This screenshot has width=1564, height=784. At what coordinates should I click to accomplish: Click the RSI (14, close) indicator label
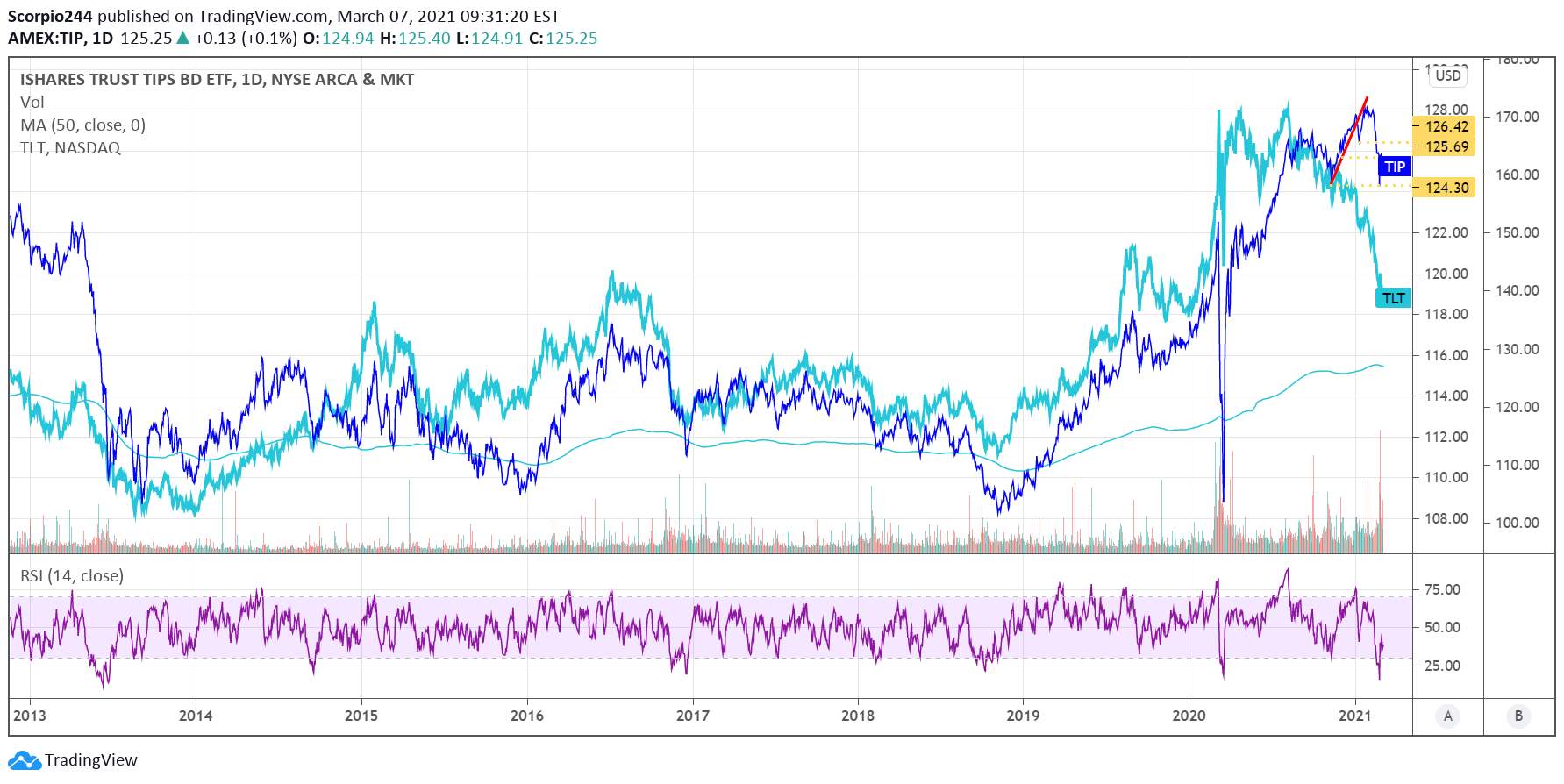pos(72,576)
